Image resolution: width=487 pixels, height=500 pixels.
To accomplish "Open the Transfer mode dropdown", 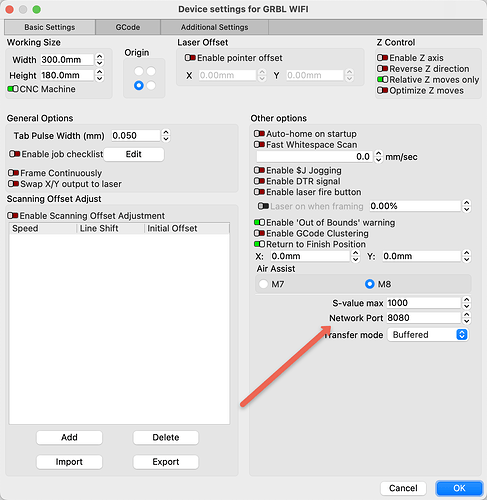I will pos(428,335).
